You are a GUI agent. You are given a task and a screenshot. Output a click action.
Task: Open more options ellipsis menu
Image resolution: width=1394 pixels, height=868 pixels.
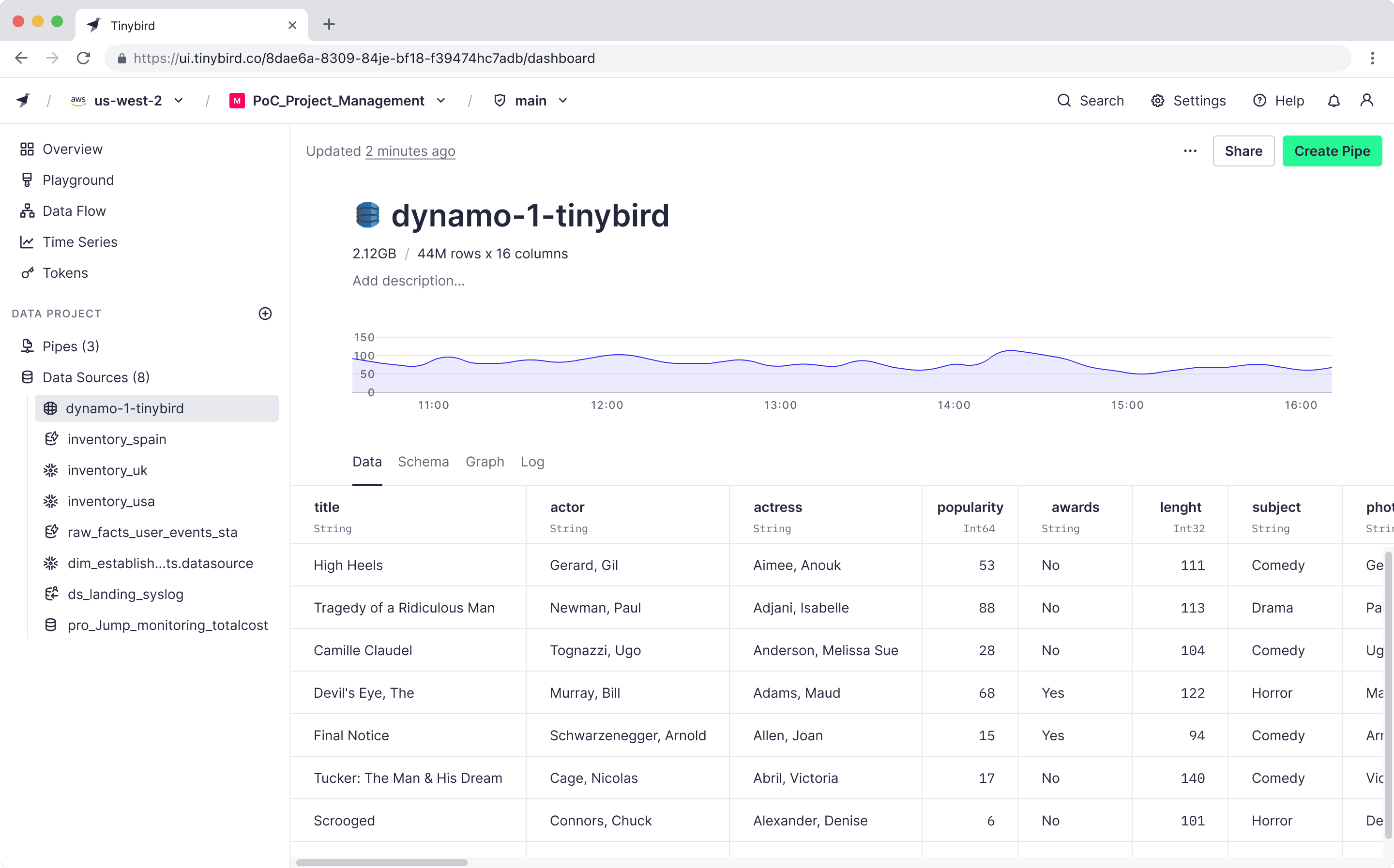coord(1190,151)
